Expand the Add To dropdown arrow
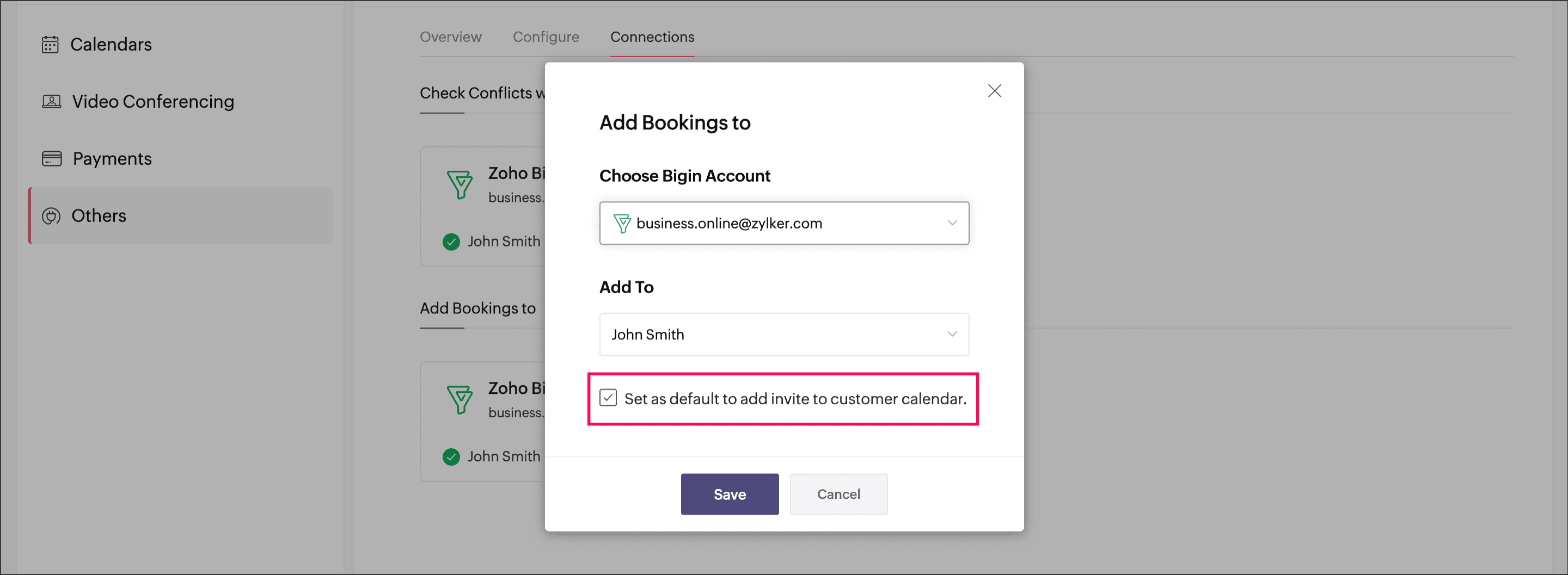 click(952, 334)
